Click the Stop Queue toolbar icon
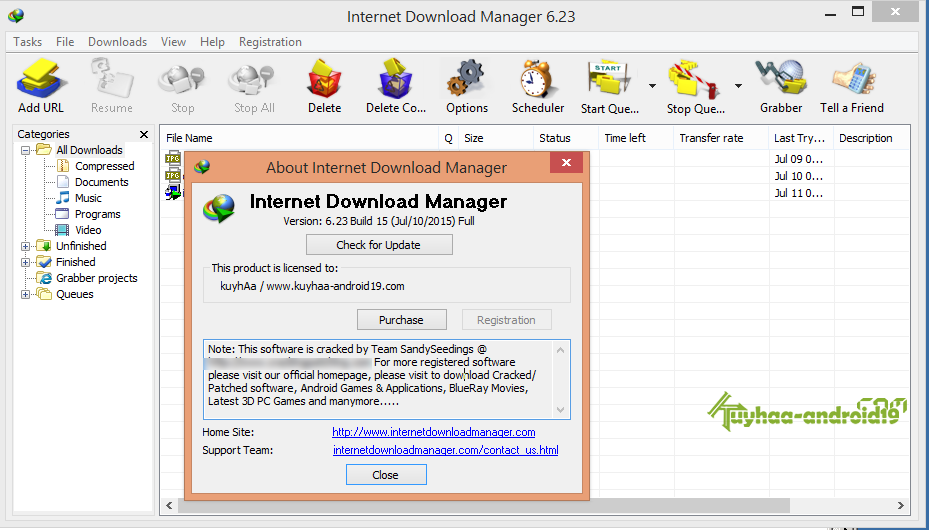Viewport: 929px width, 530px height. coord(694,79)
